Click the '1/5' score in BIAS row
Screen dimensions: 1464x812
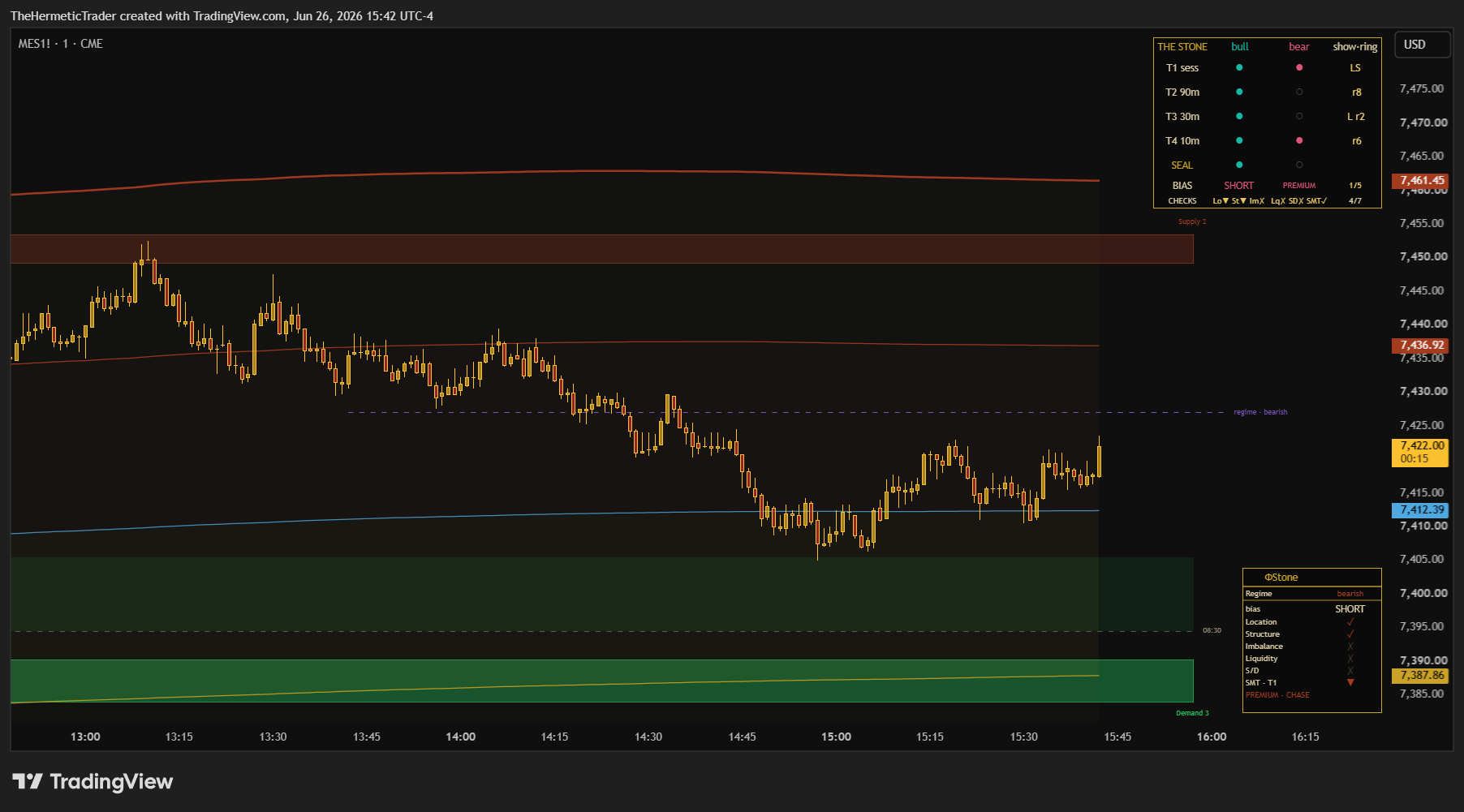point(1355,186)
